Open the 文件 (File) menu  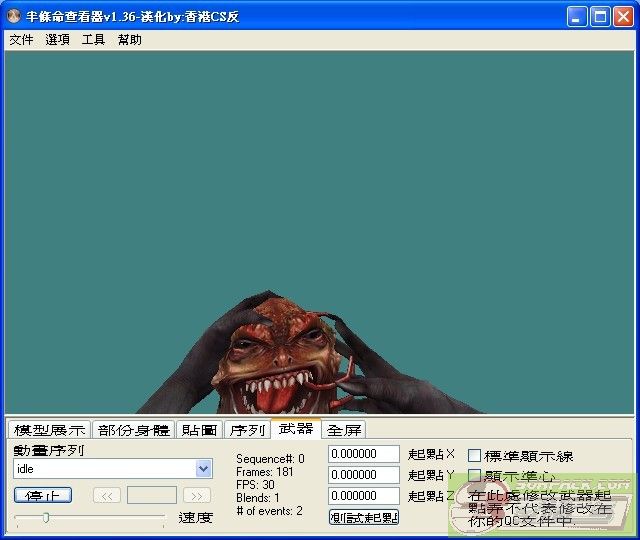coord(21,40)
